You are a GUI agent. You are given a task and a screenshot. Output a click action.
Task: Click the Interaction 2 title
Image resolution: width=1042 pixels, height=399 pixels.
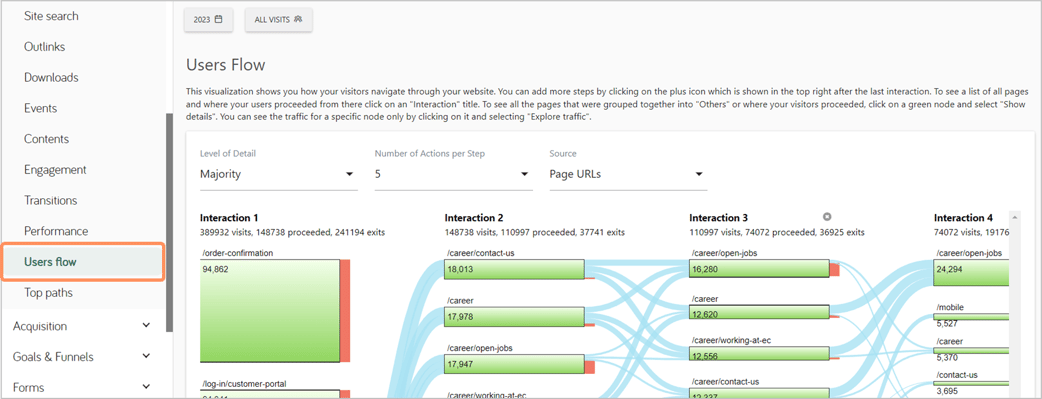point(474,217)
